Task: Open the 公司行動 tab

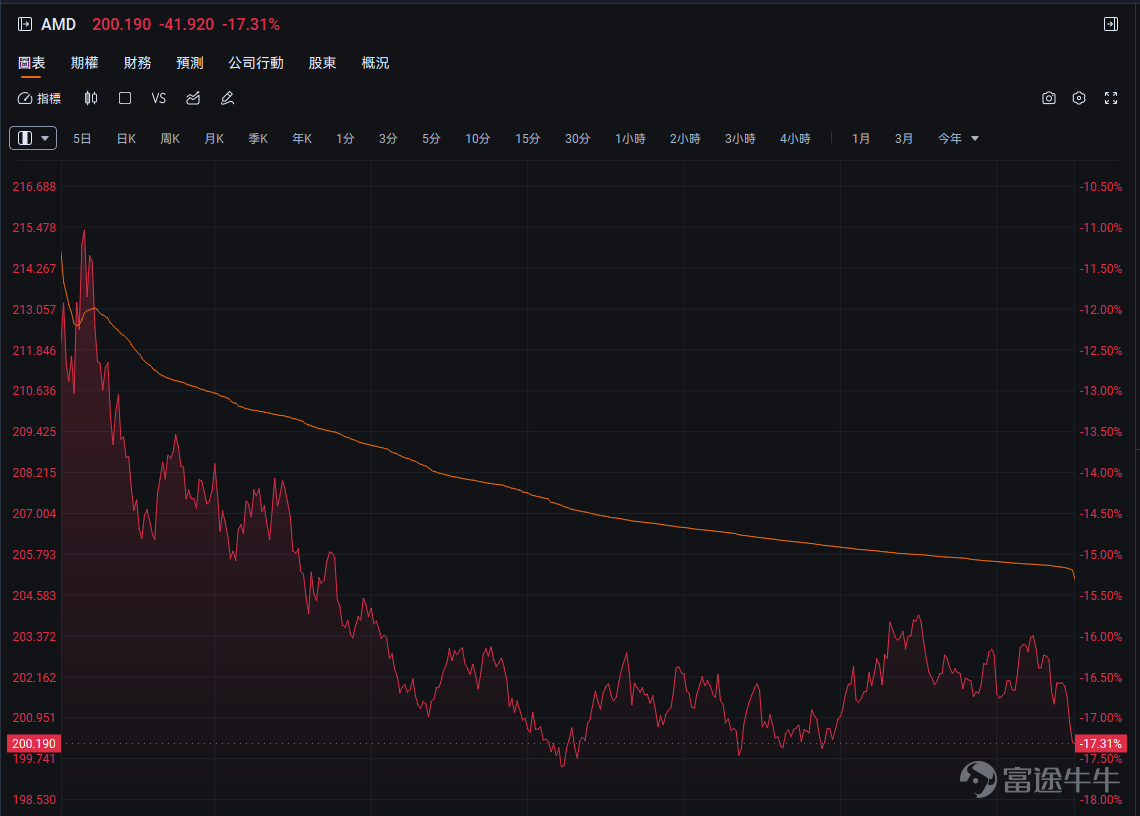Action: (x=256, y=63)
